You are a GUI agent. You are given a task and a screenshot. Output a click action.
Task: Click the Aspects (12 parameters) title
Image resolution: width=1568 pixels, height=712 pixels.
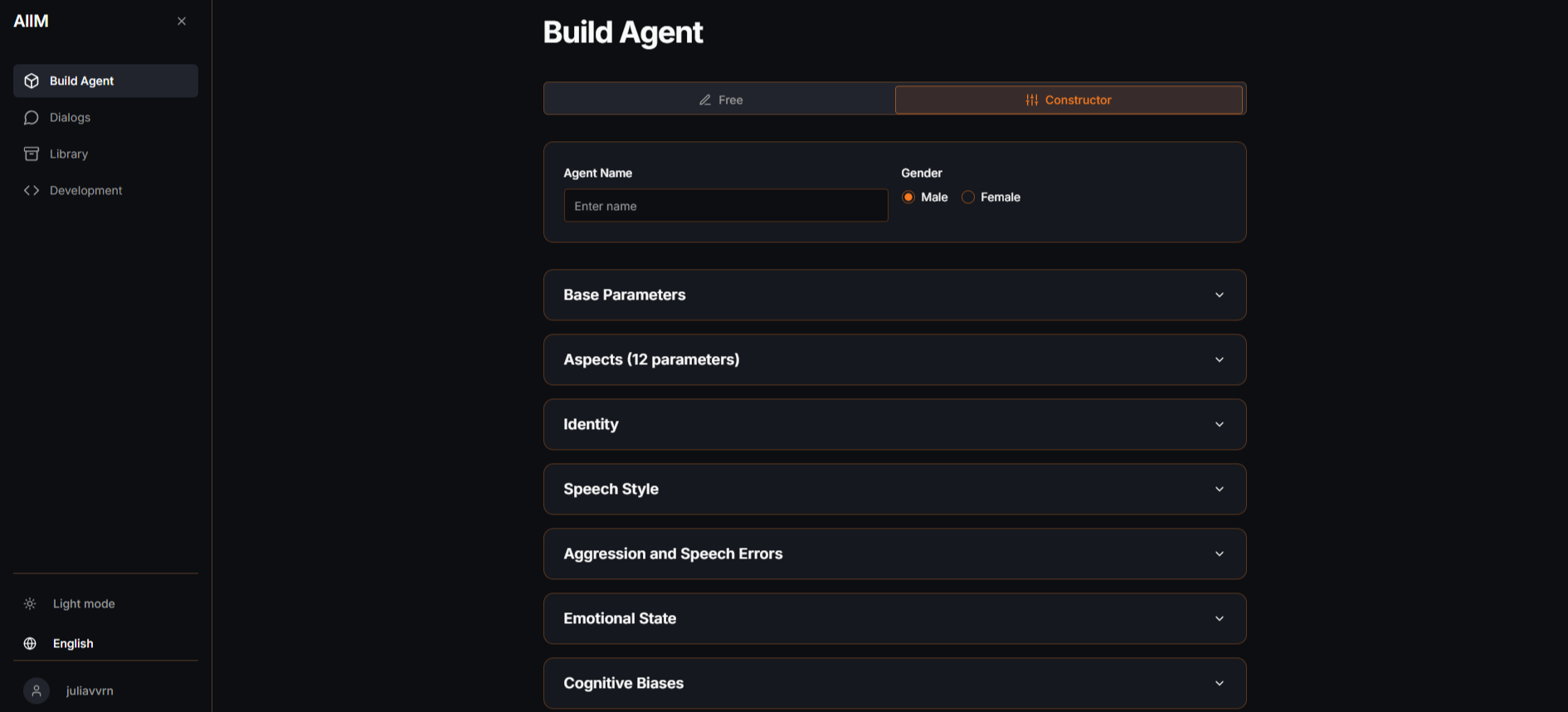pos(651,359)
